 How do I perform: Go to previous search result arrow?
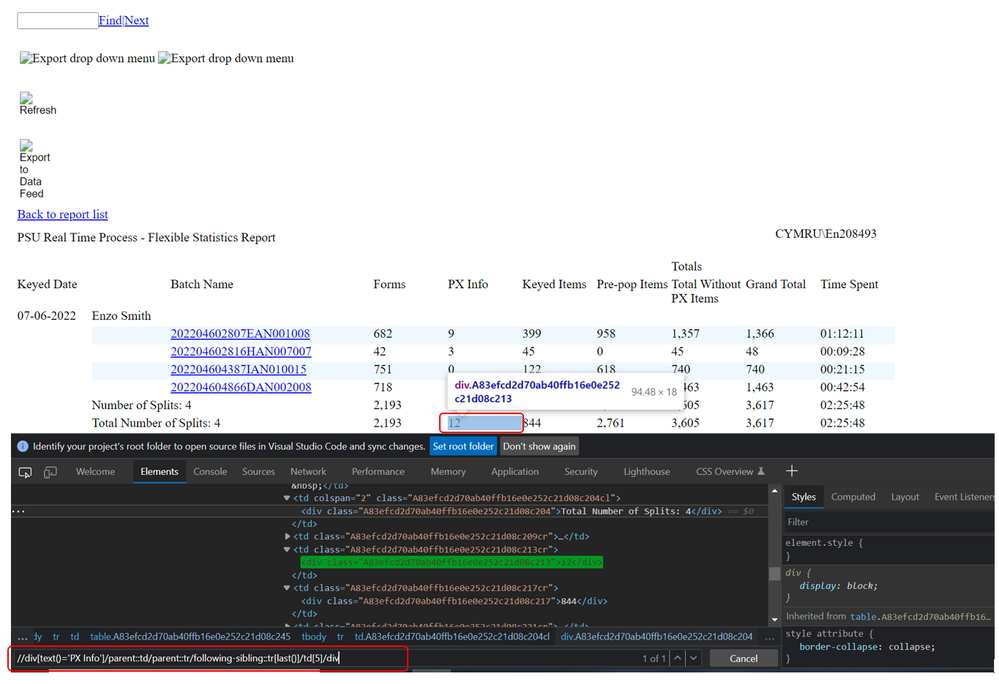(678, 658)
